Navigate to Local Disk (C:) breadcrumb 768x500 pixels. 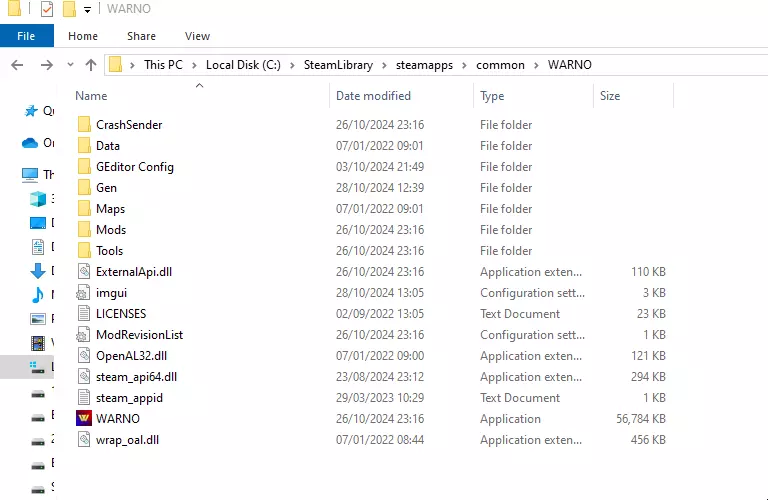243,65
